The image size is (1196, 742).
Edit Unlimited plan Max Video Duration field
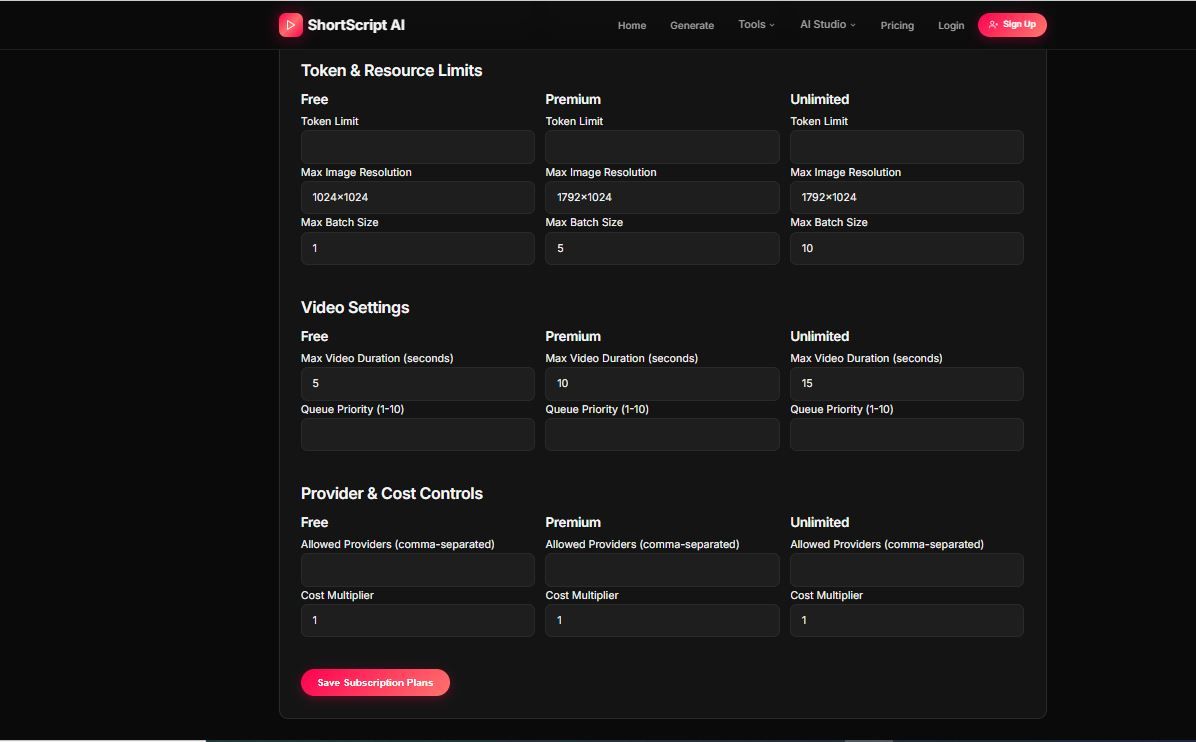906,383
